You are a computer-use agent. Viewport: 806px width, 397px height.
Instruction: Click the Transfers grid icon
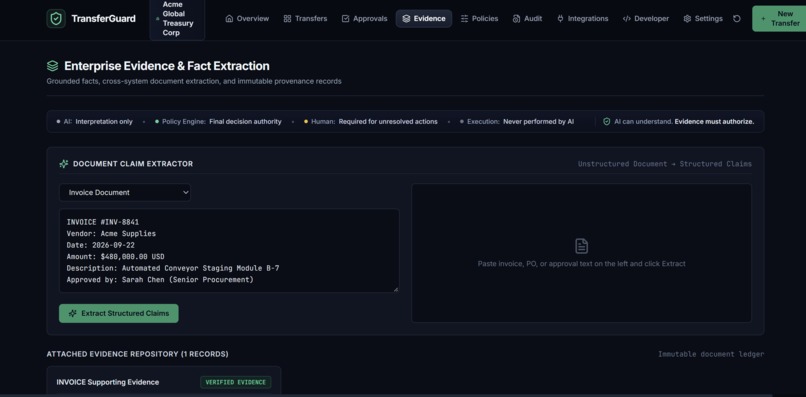[x=287, y=19]
